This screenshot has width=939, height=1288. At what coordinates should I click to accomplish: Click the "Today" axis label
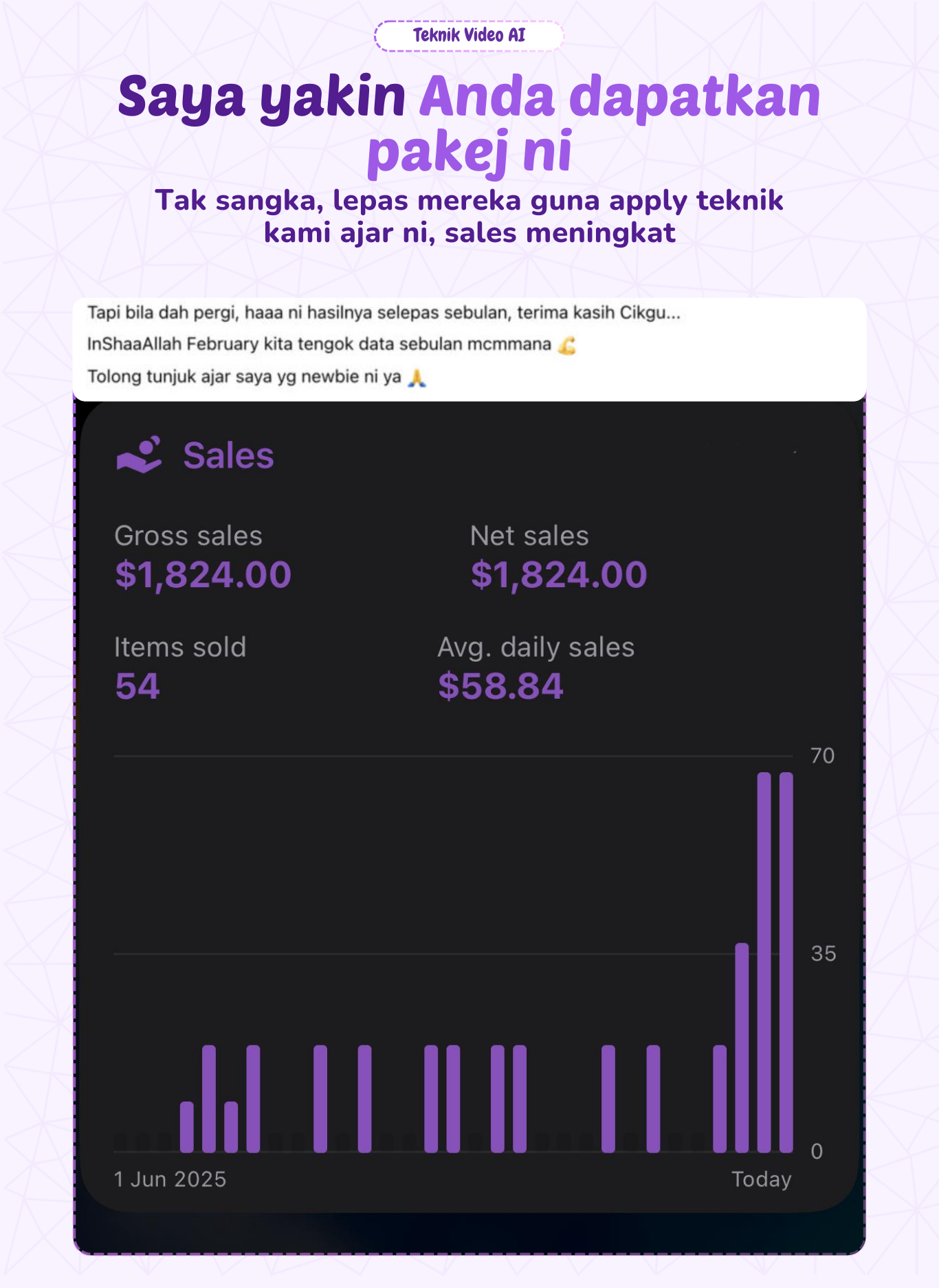761,1179
